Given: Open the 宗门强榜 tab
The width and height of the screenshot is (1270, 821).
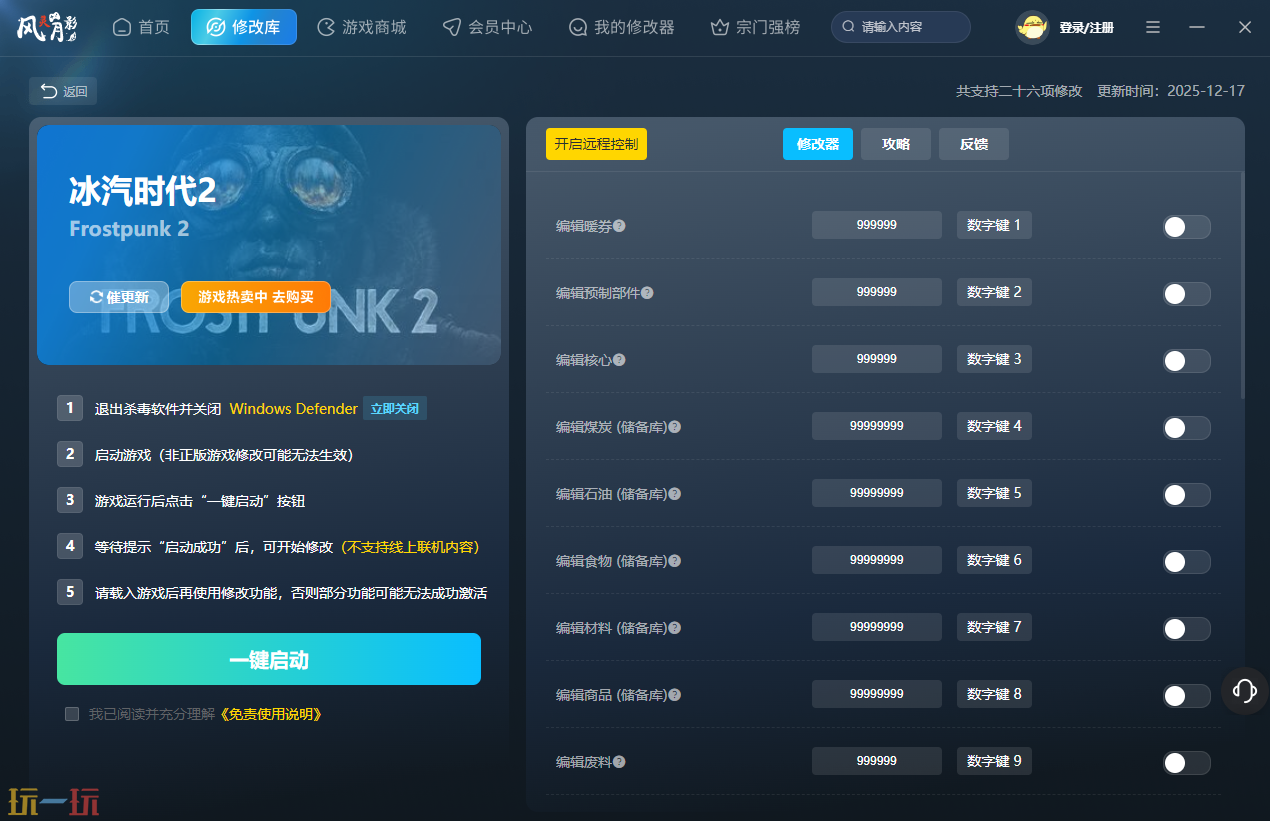Looking at the screenshot, I should click(x=755, y=27).
